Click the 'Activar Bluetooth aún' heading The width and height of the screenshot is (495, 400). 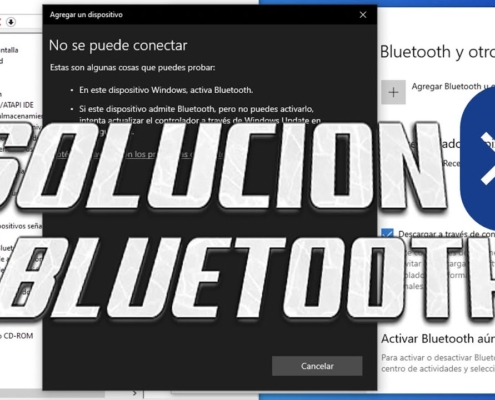pos(438,339)
